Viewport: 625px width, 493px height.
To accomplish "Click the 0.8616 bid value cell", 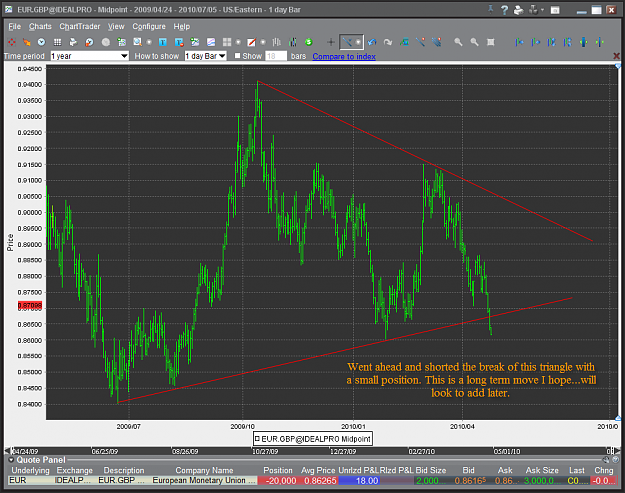I will click(470, 481).
